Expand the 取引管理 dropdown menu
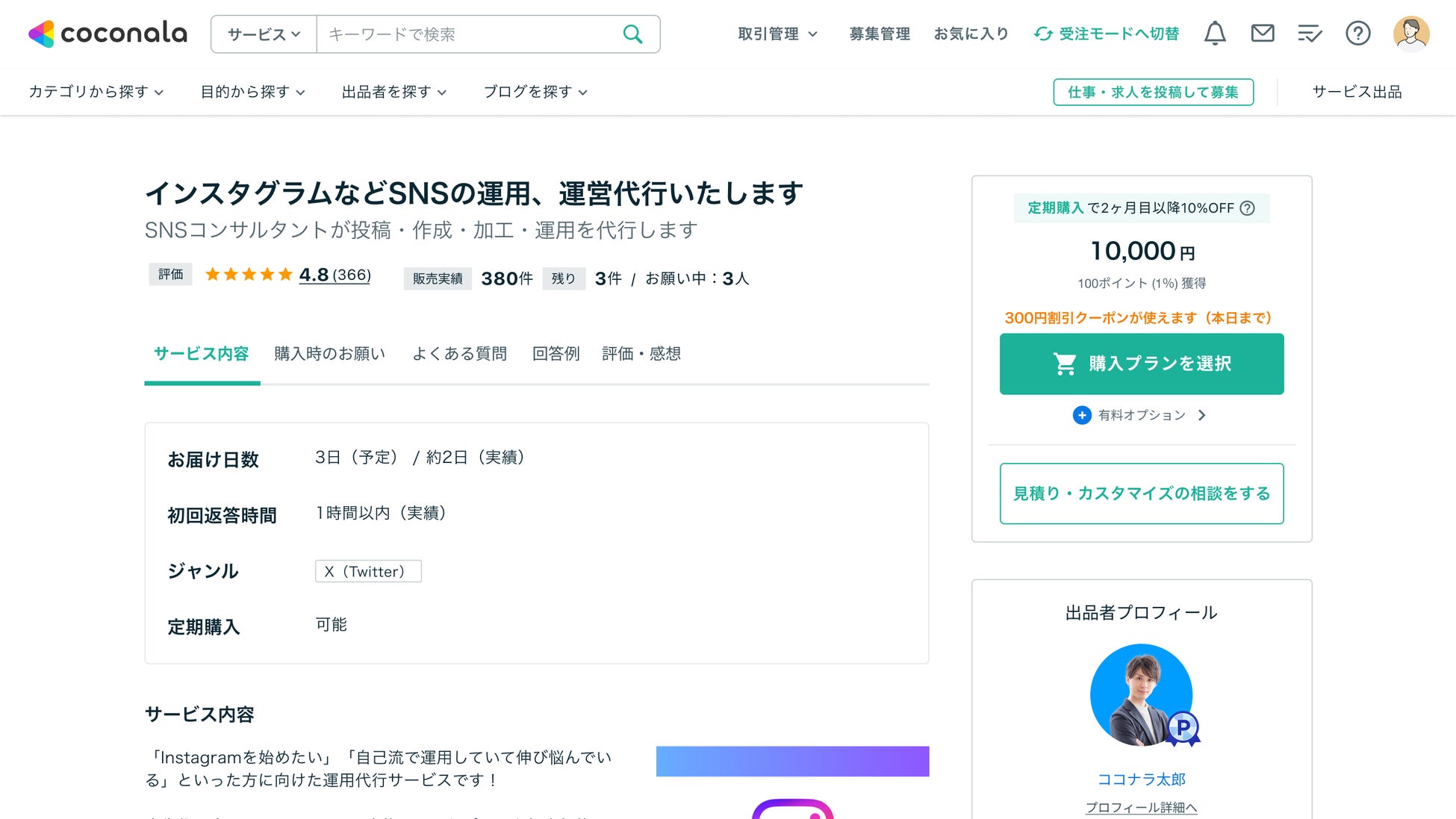This screenshot has height=819, width=1456. (777, 34)
